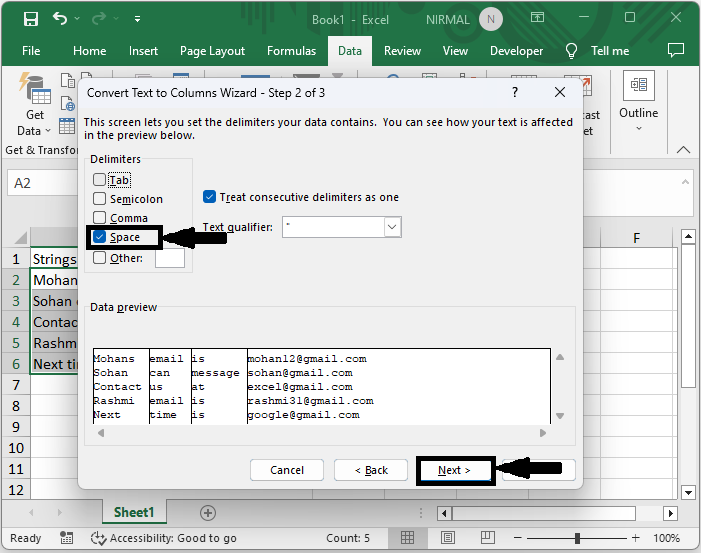Click the Tell me lightbulb icon
The image size is (701, 553).
(x=571, y=51)
